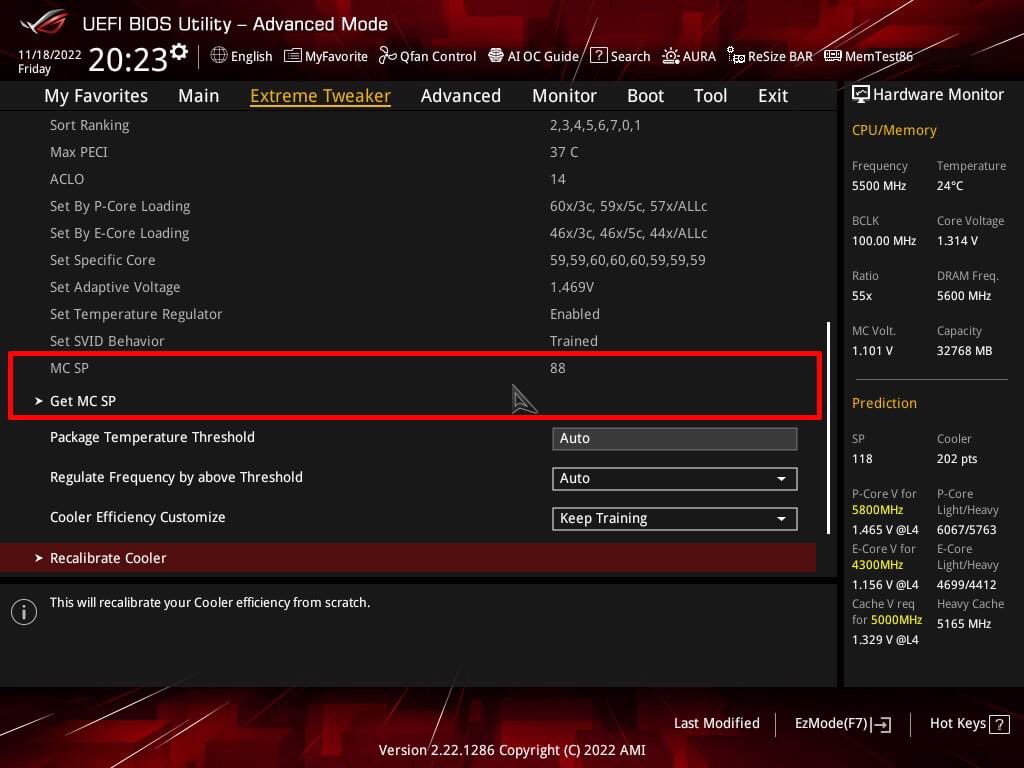Click the Search question mark icon
Viewport: 1024px width, 768px height.
pos(598,56)
